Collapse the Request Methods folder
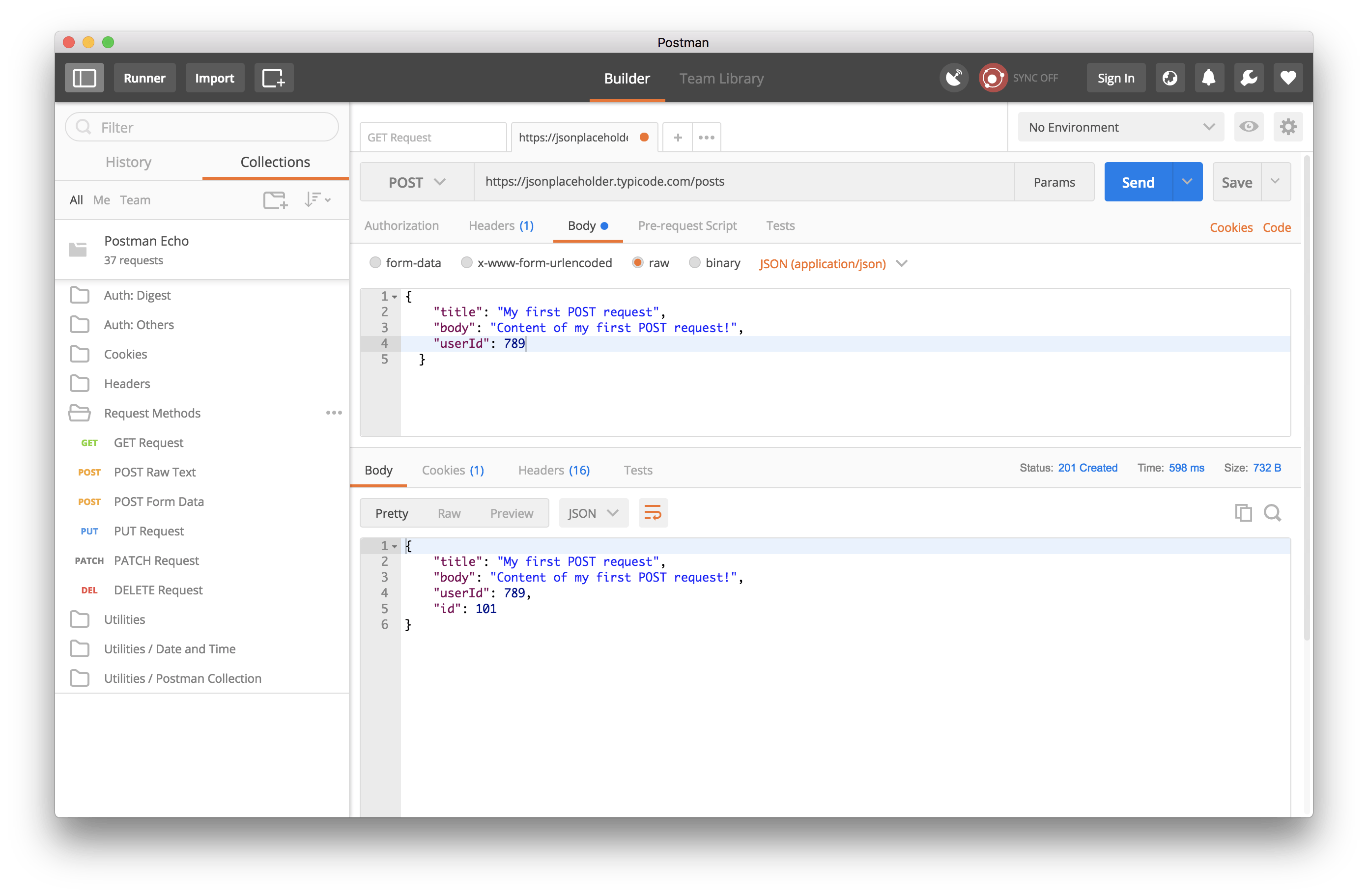This screenshot has width=1368, height=896. tap(79, 413)
